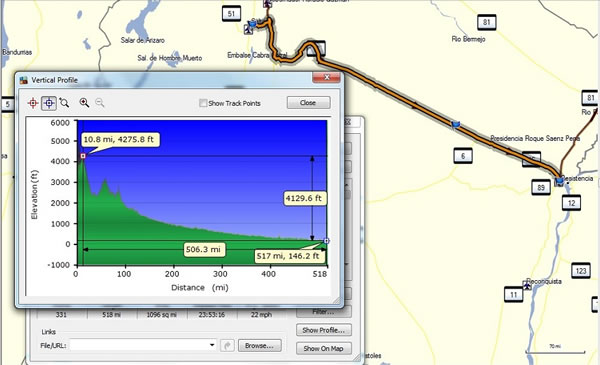
Task: Select the red crosshair start-point tool
Action: 33,103
